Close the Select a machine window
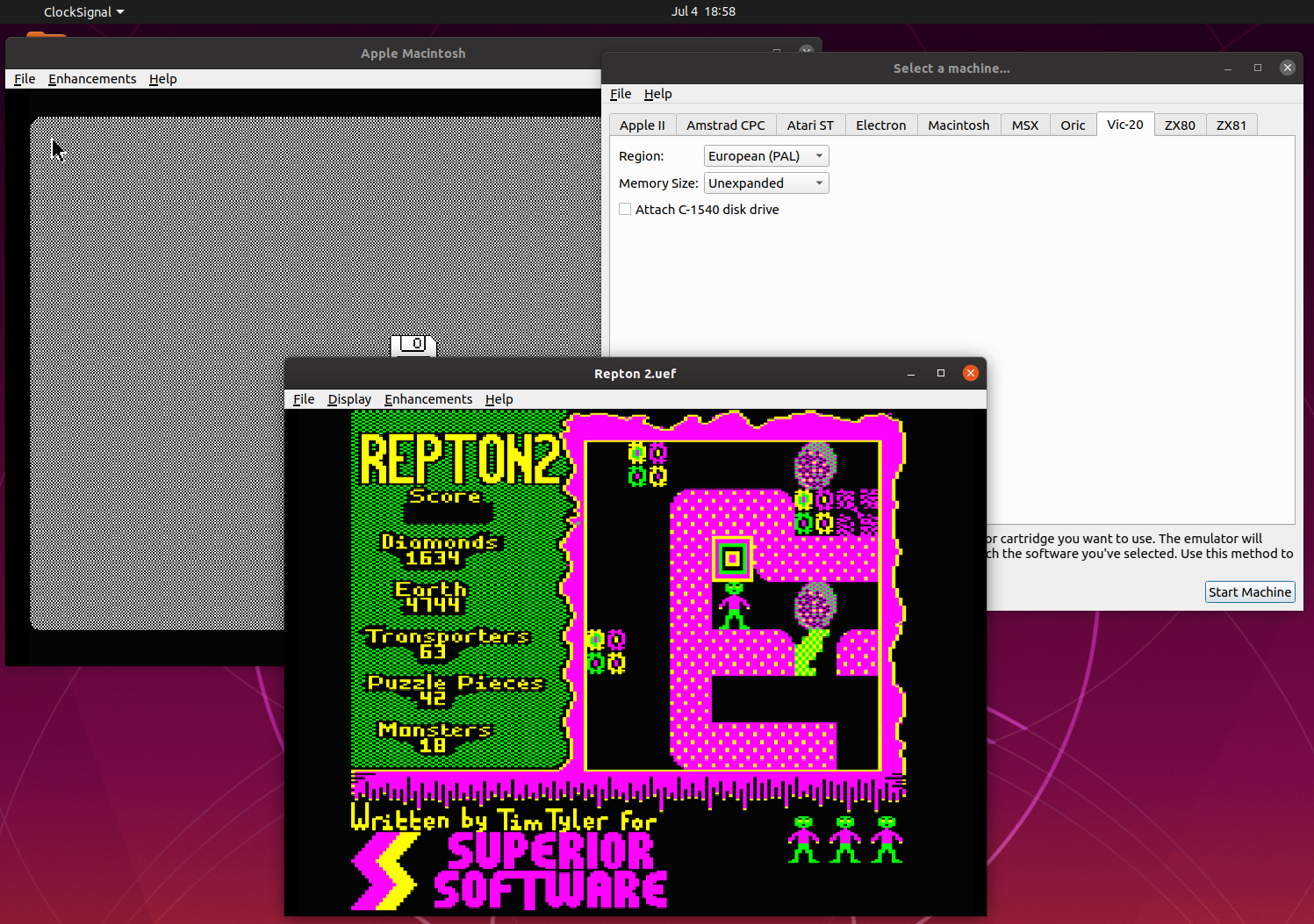The height and width of the screenshot is (924, 1314). coord(1287,68)
